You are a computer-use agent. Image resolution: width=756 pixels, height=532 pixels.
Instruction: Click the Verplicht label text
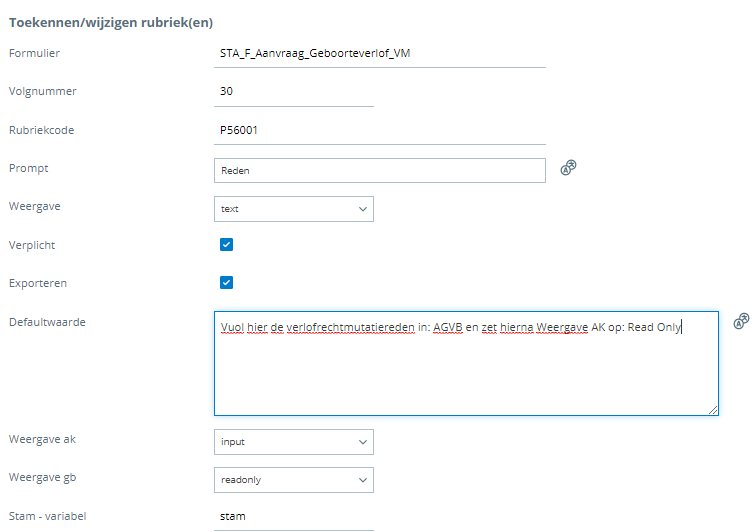[32, 245]
